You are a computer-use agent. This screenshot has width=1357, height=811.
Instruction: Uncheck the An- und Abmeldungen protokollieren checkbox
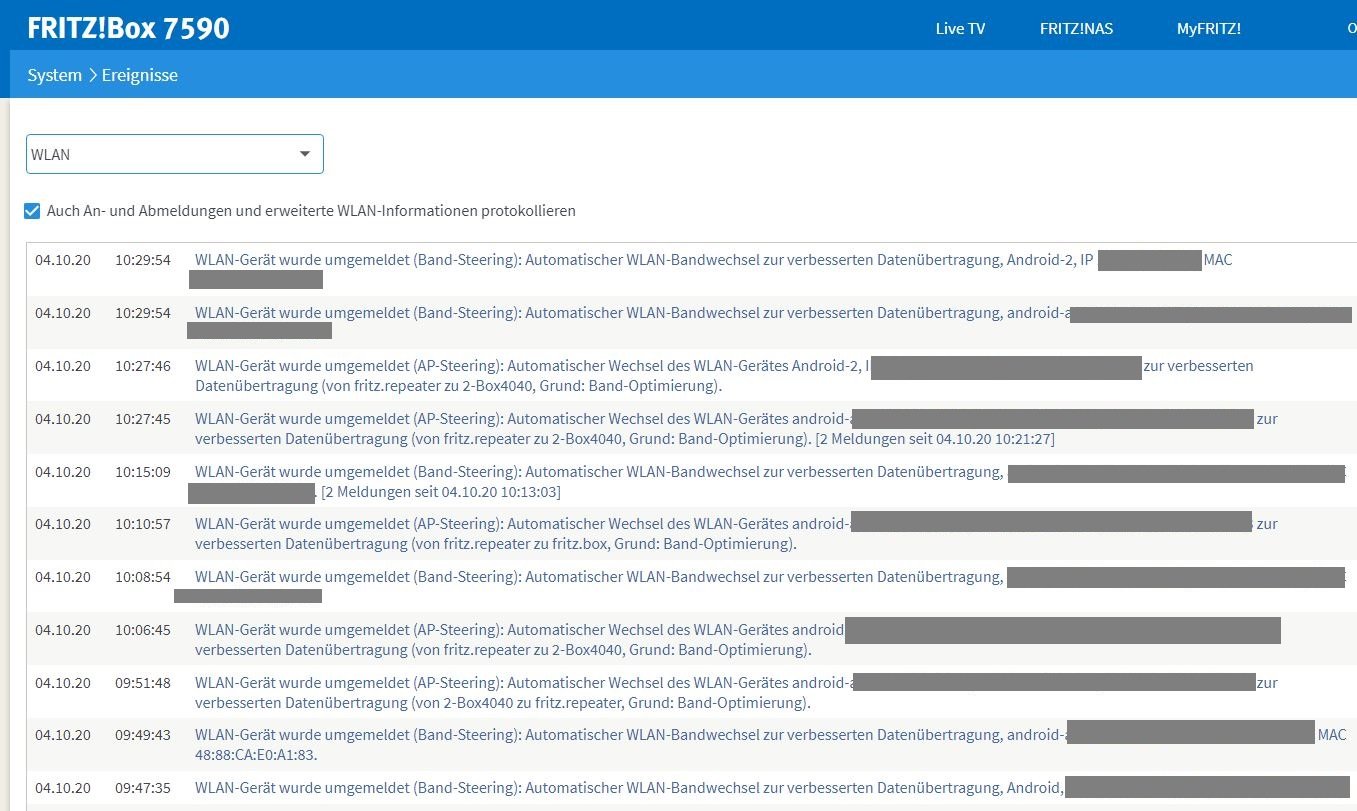33,211
